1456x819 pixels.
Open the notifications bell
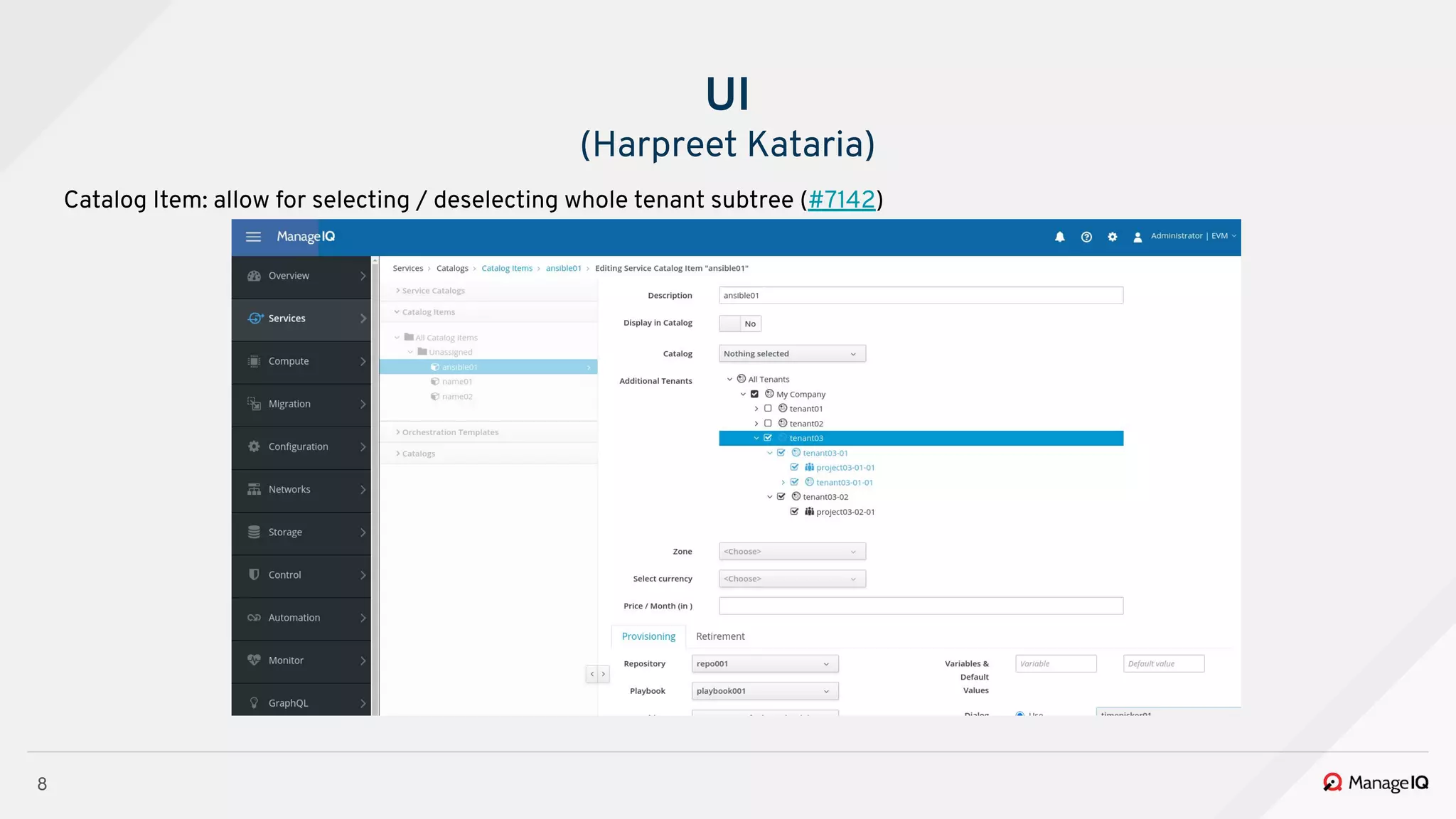[1059, 237]
